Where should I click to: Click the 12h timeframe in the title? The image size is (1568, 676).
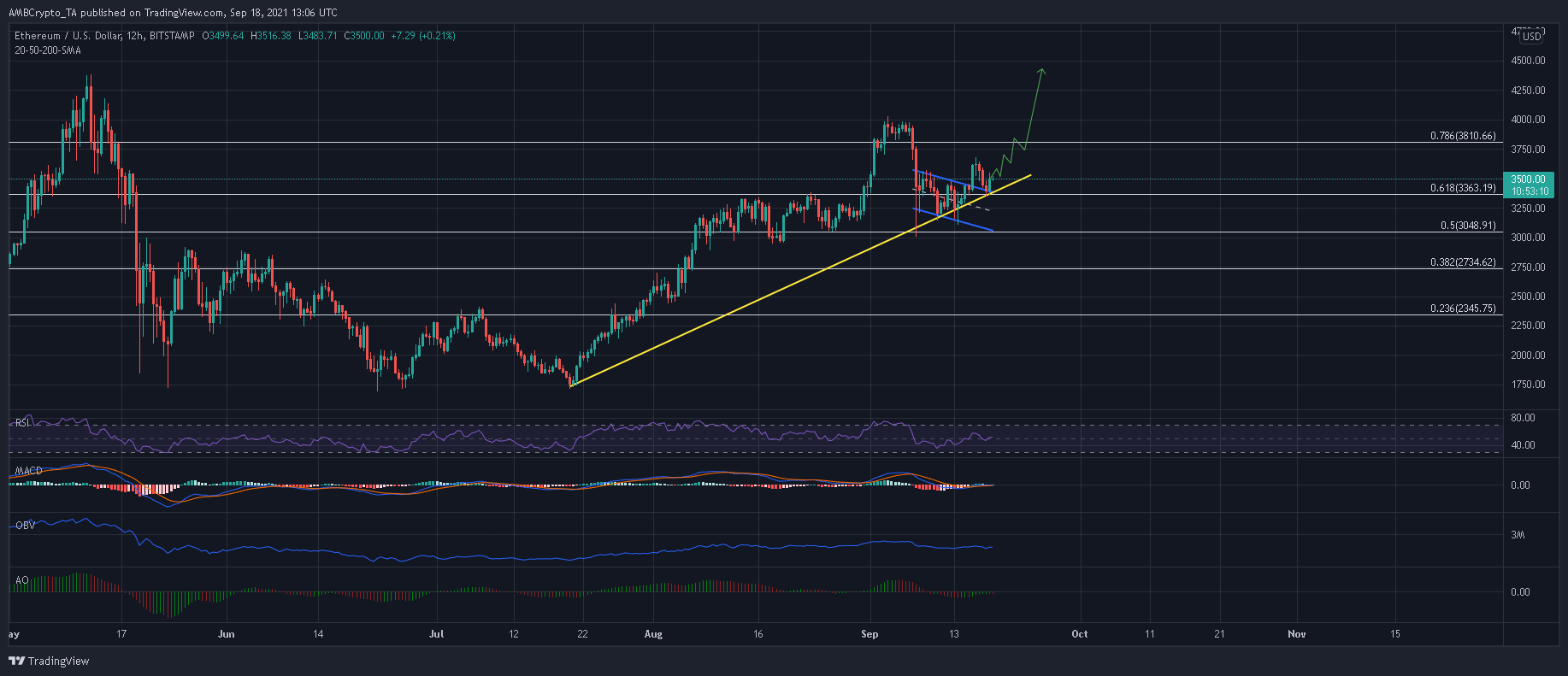click(x=136, y=36)
